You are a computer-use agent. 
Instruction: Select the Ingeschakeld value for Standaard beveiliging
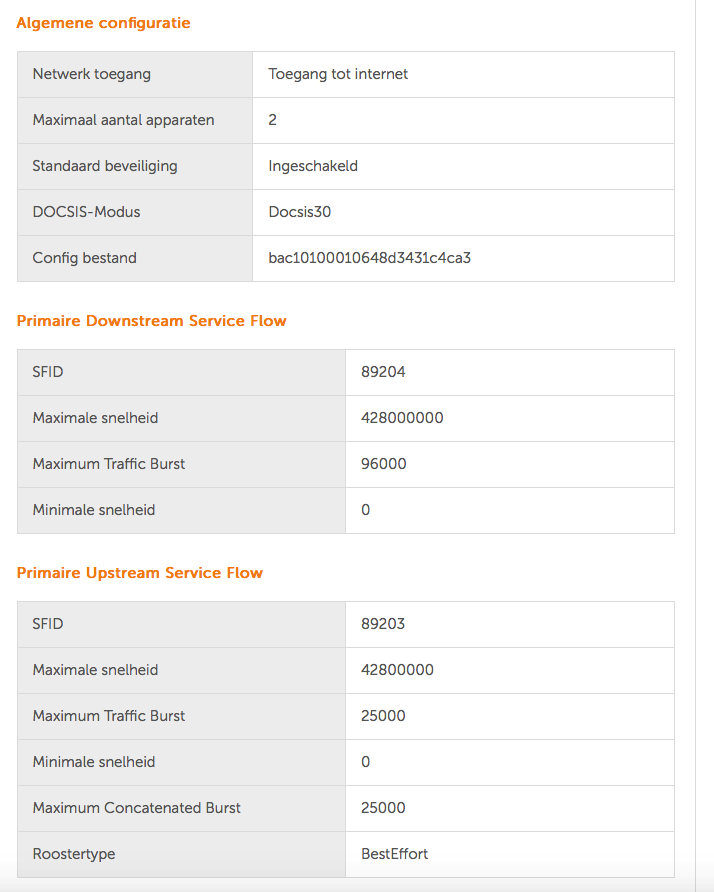pos(313,166)
